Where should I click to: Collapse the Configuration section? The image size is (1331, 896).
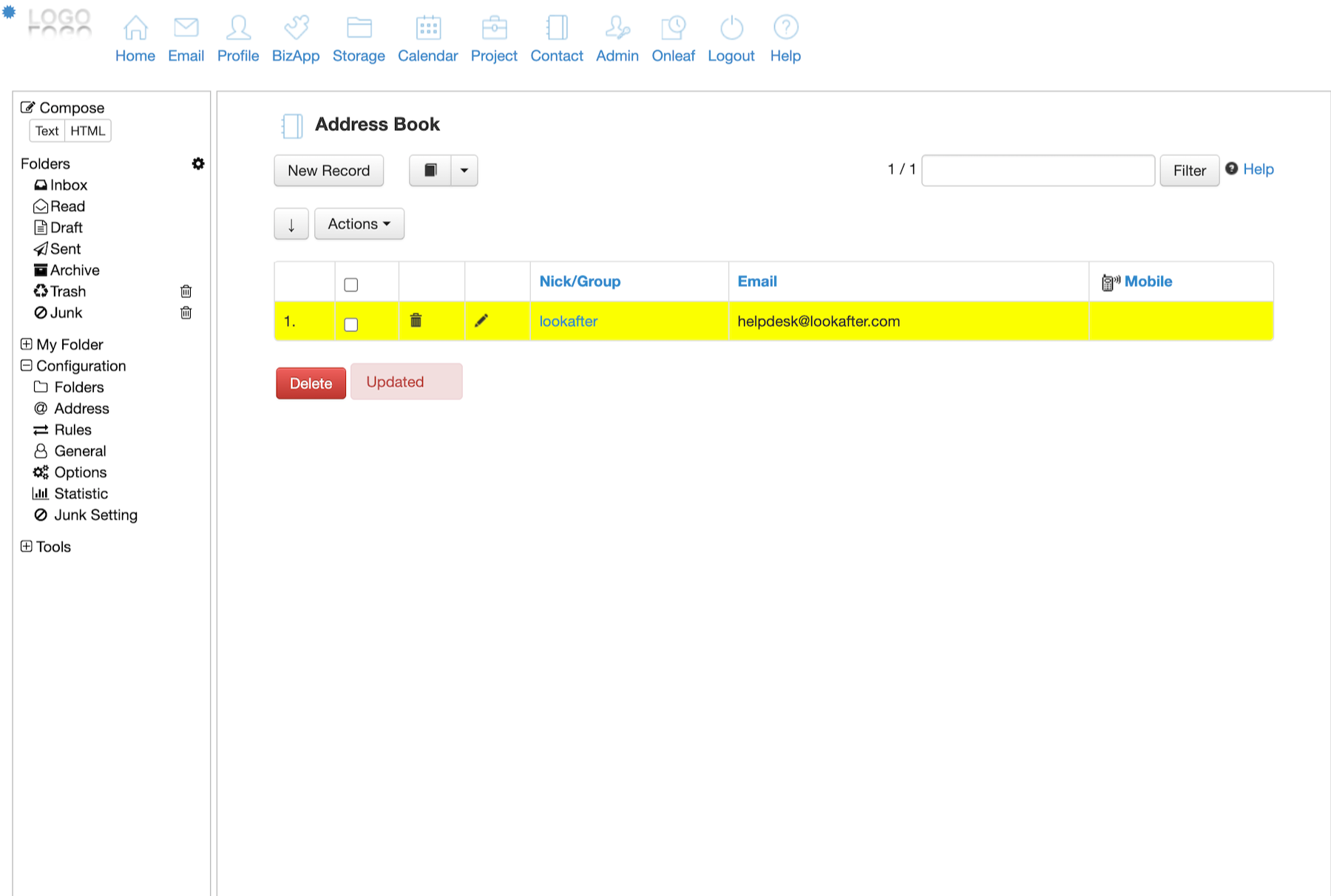pyautogui.click(x=27, y=365)
